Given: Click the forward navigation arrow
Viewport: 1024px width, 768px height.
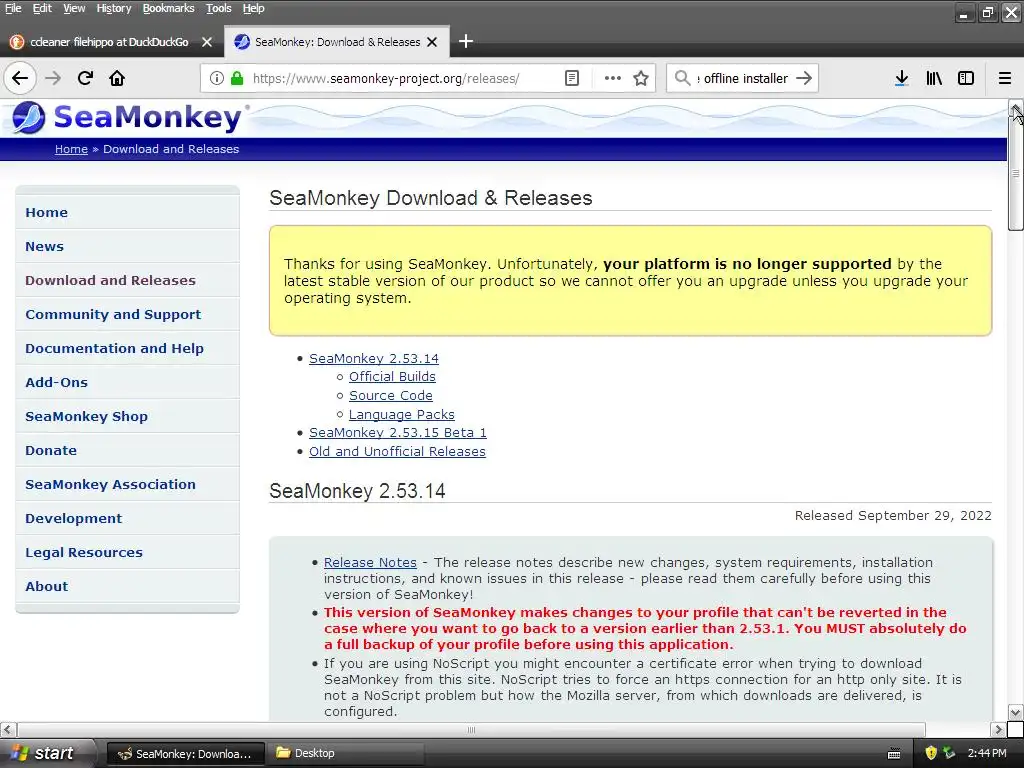Looking at the screenshot, I should coord(53,78).
